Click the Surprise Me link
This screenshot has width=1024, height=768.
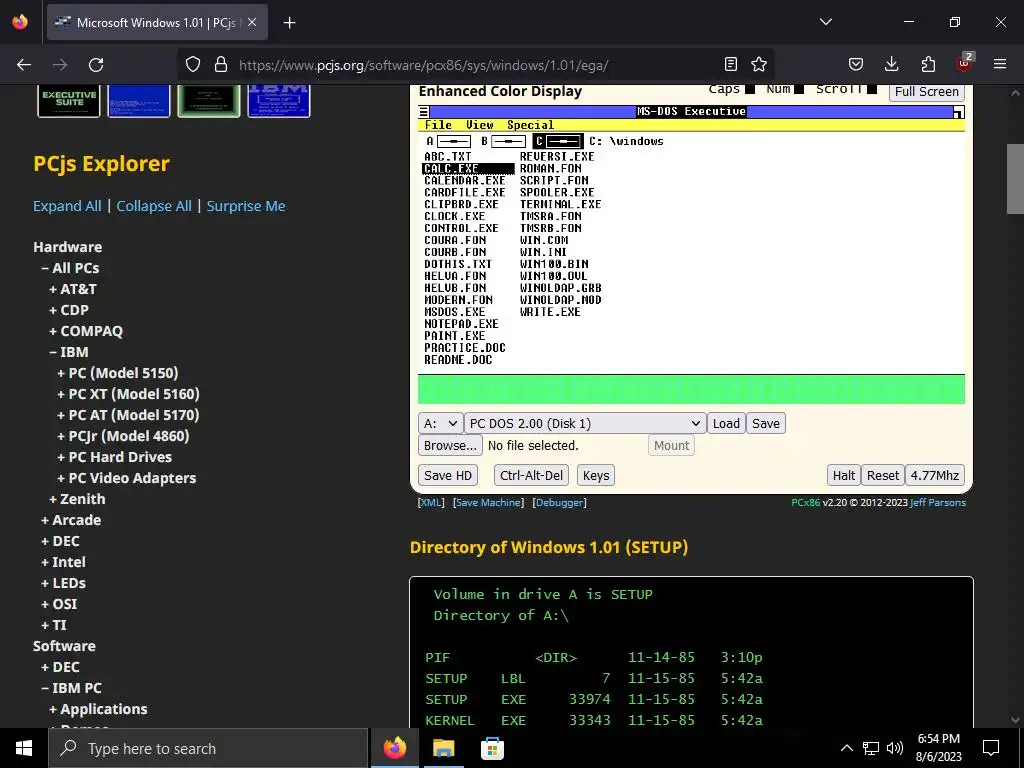pyautogui.click(x=246, y=206)
